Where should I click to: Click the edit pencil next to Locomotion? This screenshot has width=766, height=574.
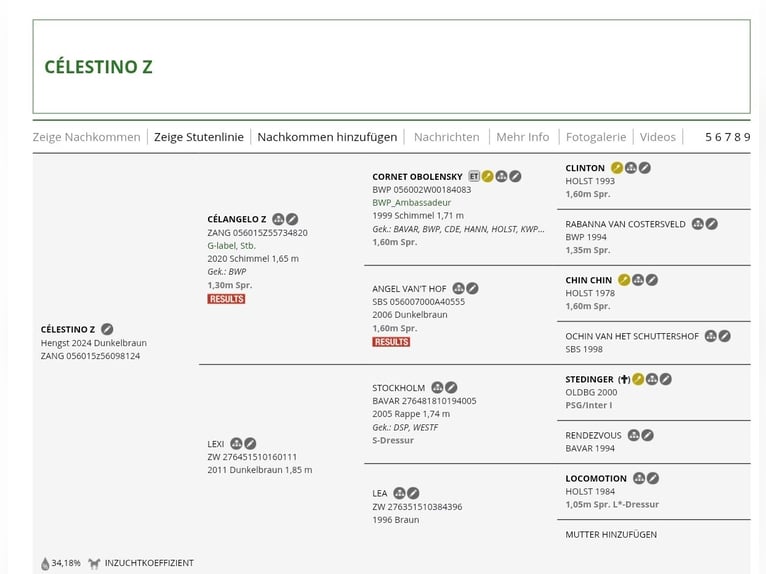(653, 478)
